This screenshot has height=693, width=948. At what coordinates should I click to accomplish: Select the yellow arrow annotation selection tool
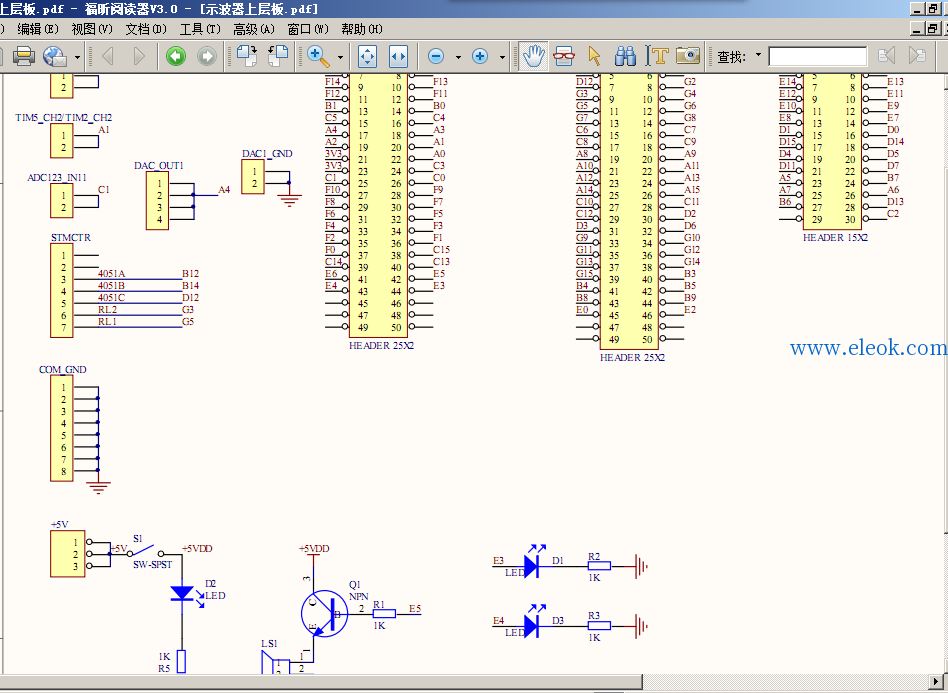(594, 56)
